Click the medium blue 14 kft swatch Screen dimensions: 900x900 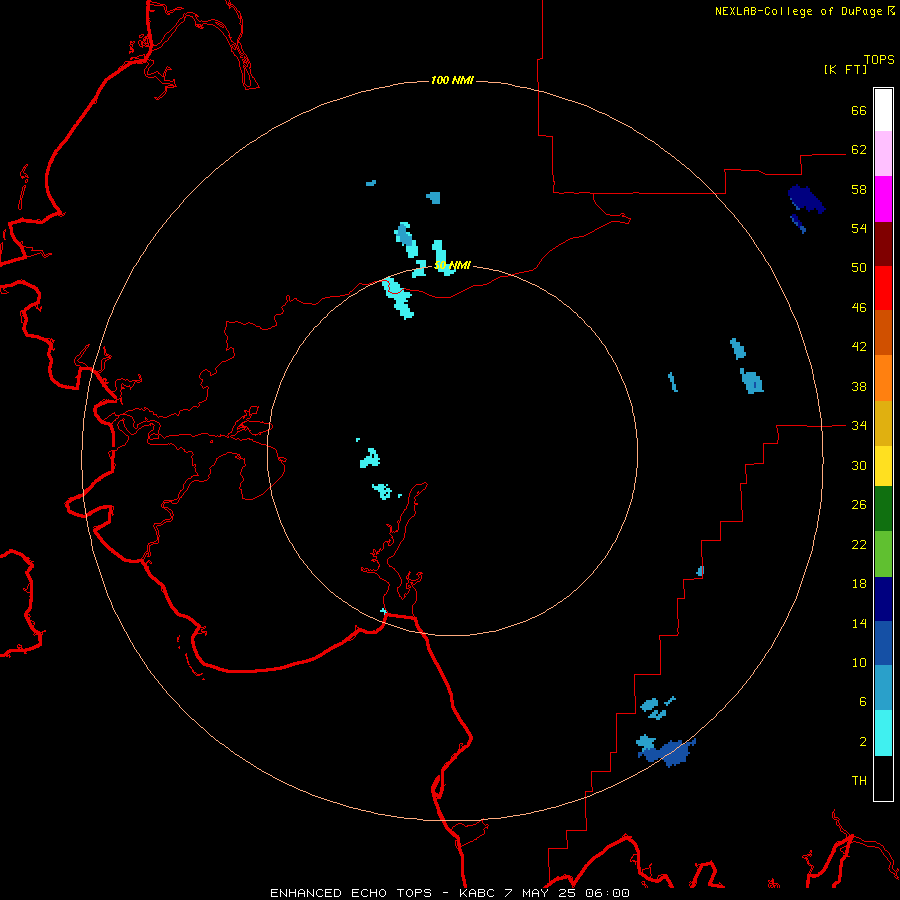(x=883, y=643)
